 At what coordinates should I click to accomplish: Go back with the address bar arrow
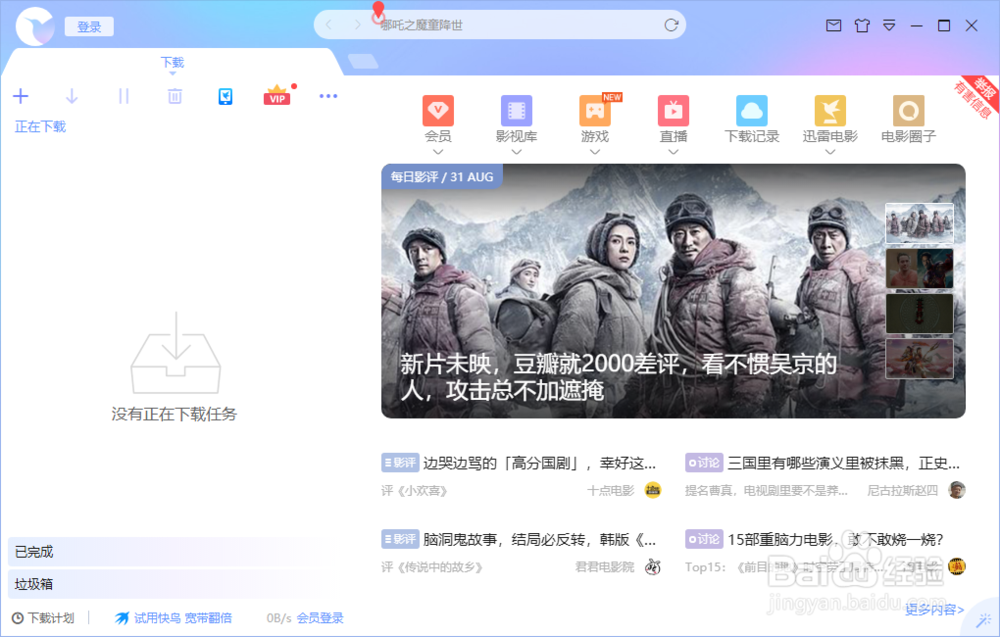[x=329, y=25]
